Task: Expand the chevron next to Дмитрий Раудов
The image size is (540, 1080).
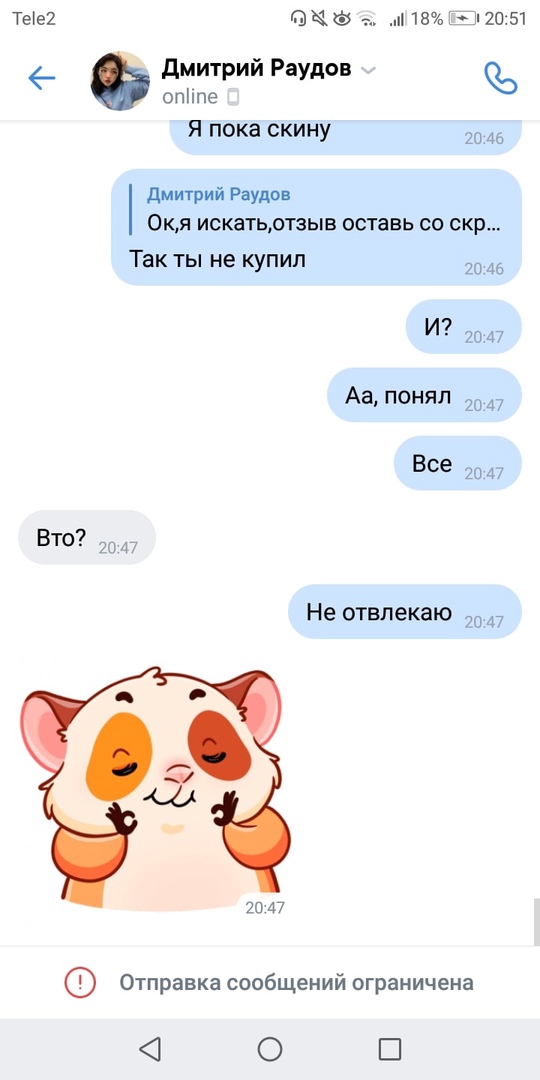Action: (x=368, y=70)
